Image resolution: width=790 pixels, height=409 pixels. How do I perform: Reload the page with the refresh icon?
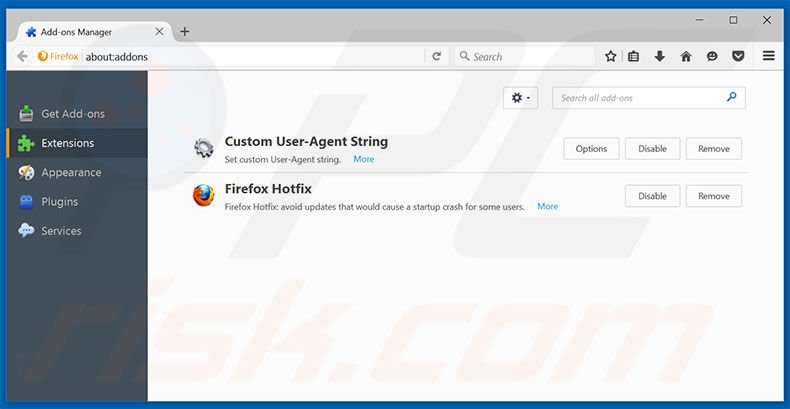pyautogui.click(x=437, y=56)
